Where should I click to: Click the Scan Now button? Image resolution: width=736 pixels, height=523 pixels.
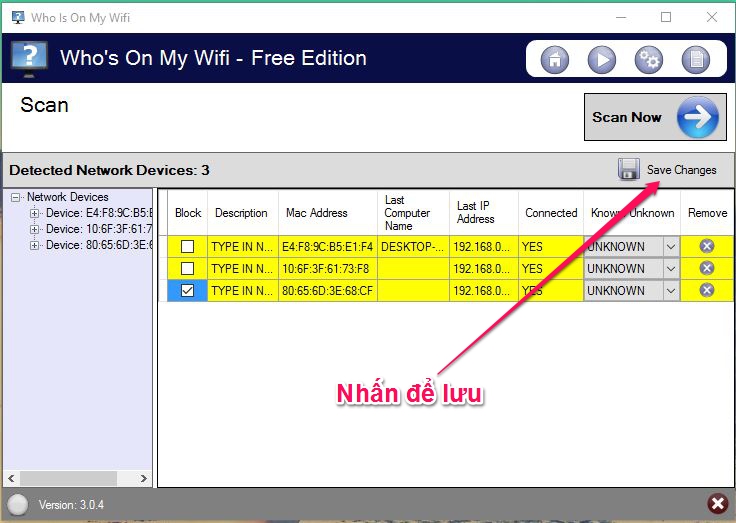tap(655, 117)
